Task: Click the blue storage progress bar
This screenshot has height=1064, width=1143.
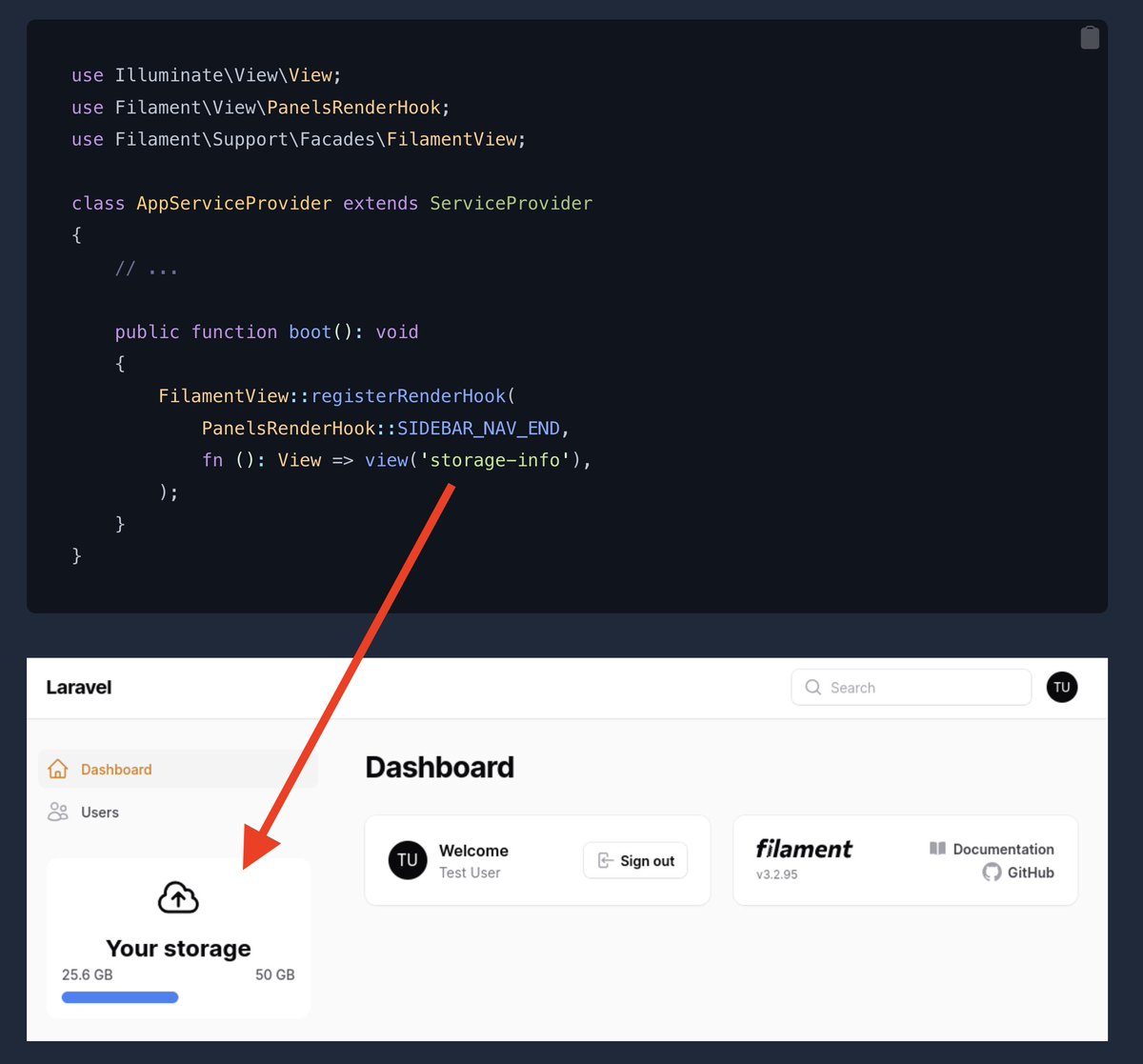Action: click(x=120, y=997)
